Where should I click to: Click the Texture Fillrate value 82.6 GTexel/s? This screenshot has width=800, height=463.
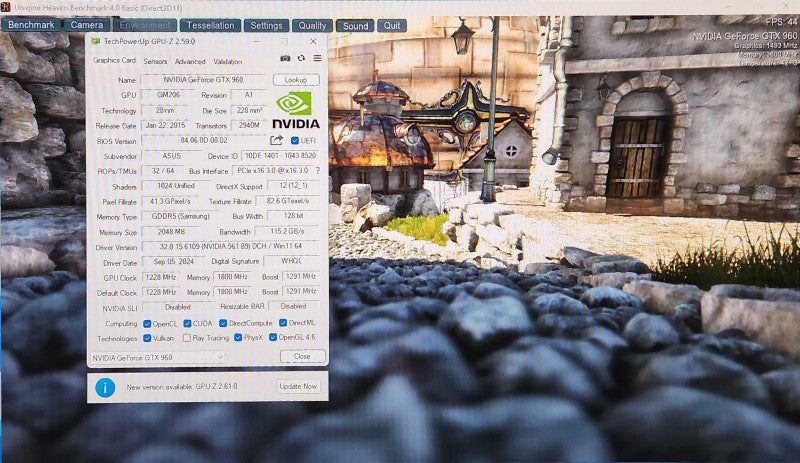(x=287, y=201)
